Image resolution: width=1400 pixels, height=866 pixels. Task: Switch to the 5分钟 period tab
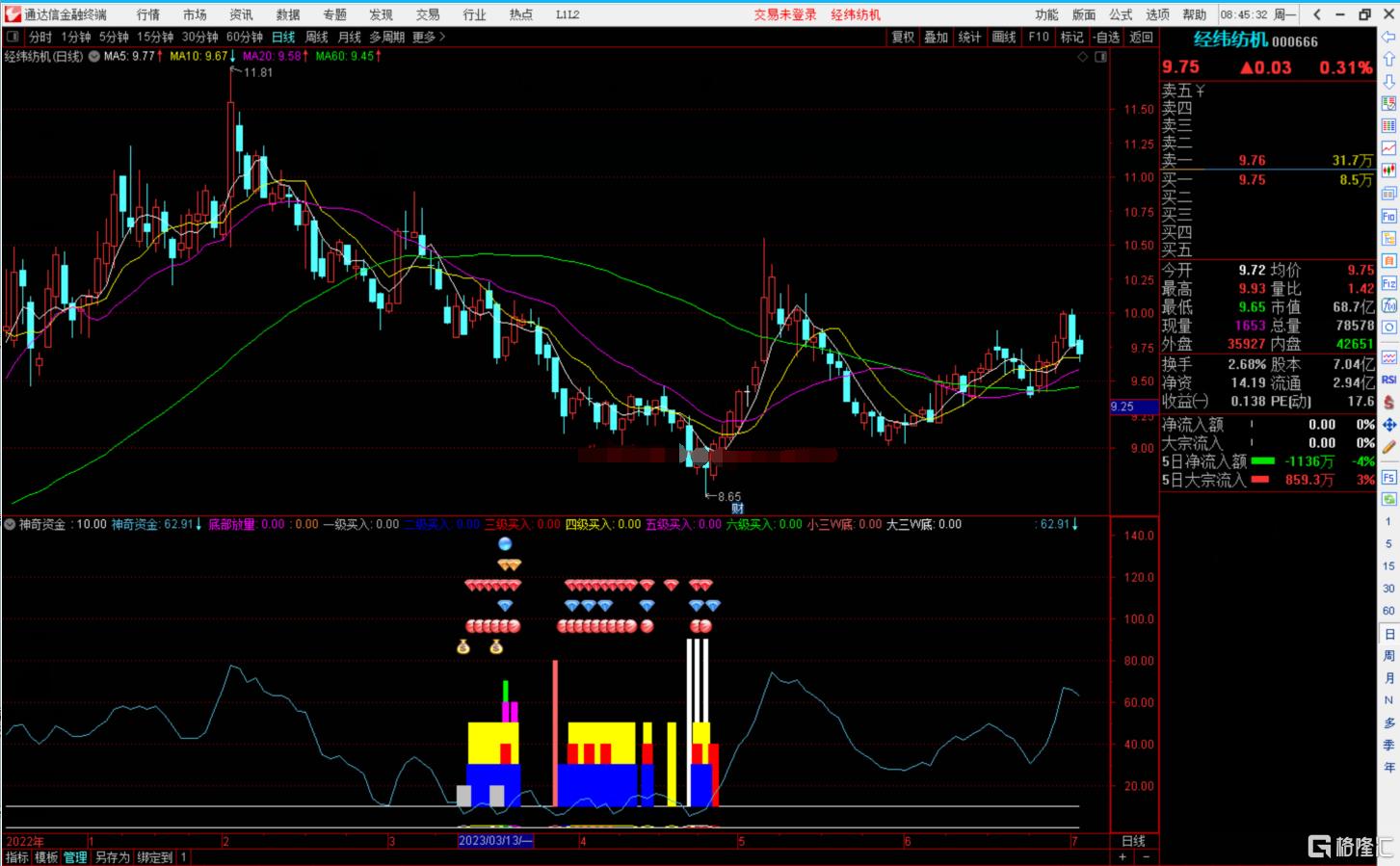pyautogui.click(x=114, y=37)
